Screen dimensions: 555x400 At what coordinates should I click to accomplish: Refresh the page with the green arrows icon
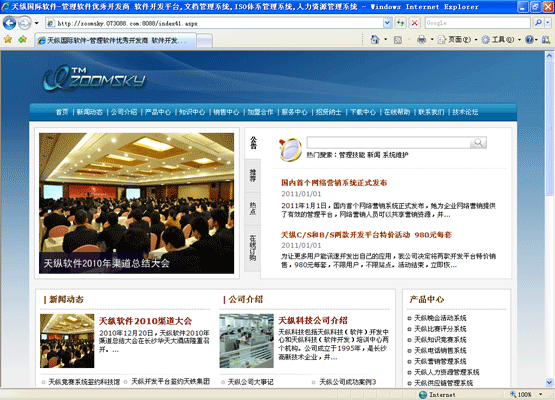[x=400, y=23]
